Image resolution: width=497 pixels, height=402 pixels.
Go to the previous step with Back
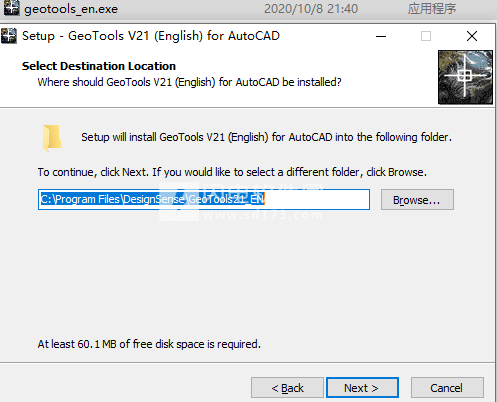[x=287, y=388]
